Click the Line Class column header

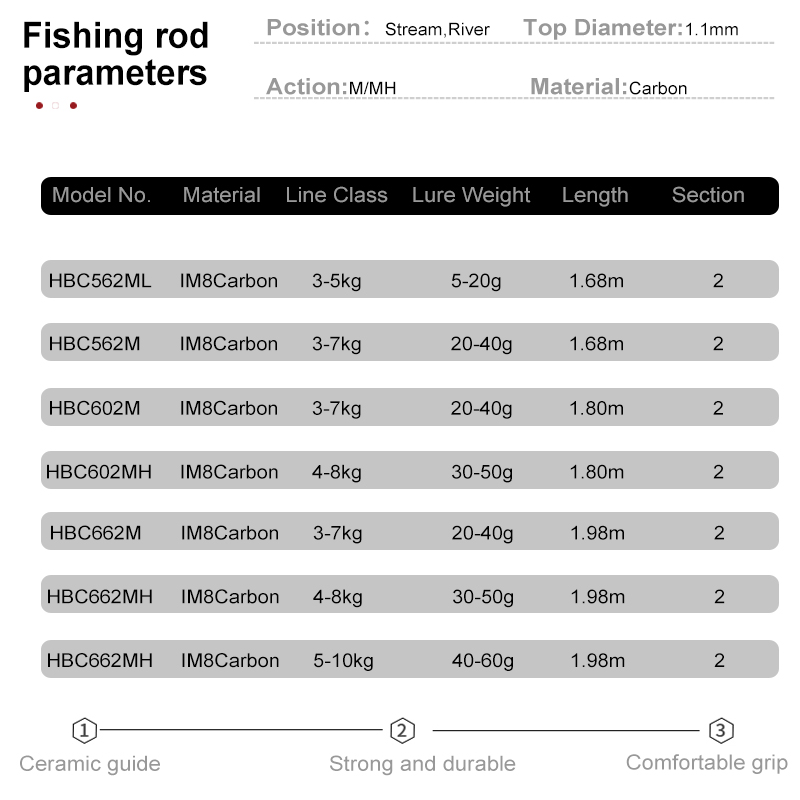(x=336, y=195)
